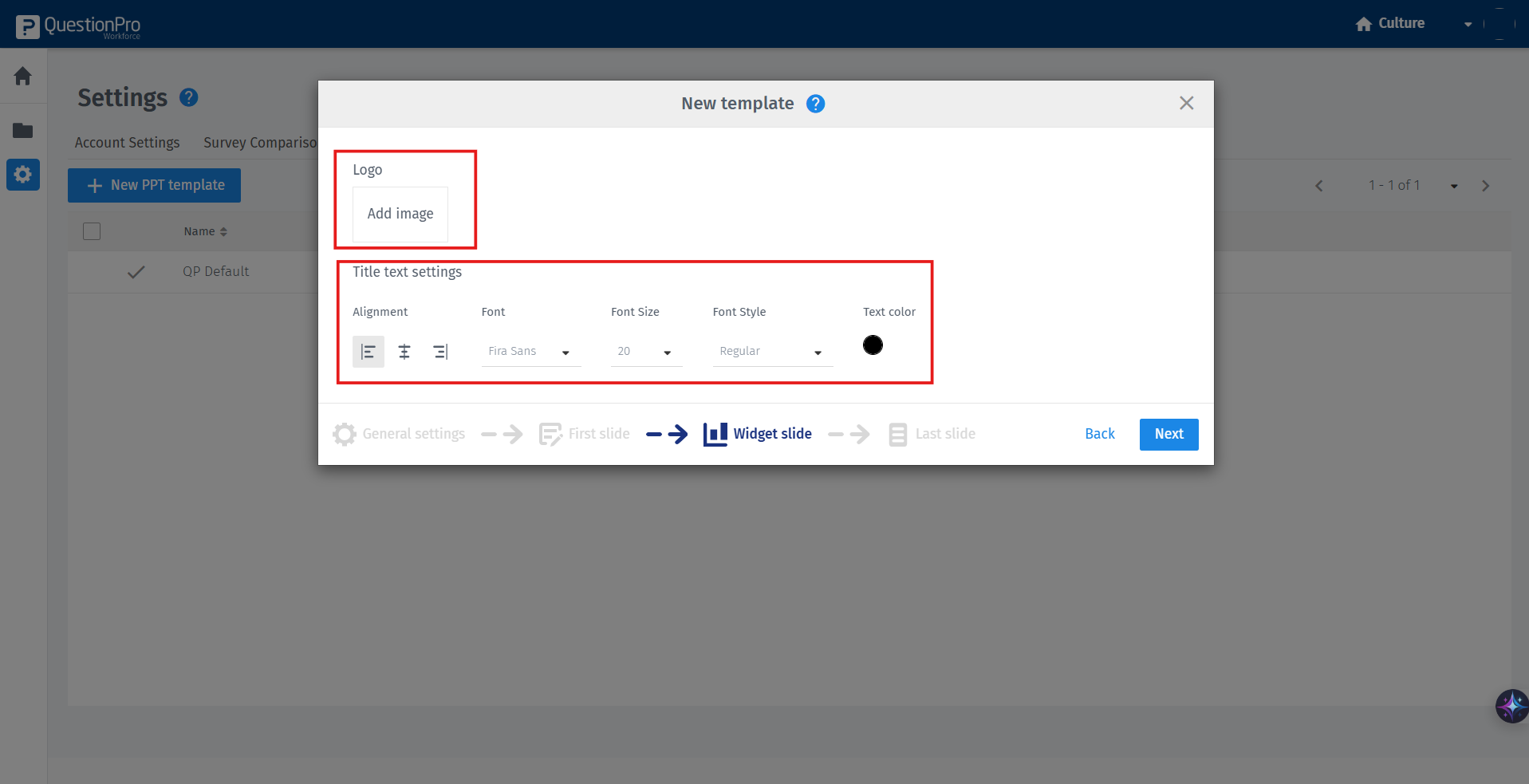Screen dimensions: 1529x784
Task: Open the Font Style dropdown showing Regular
Action: tap(770, 351)
